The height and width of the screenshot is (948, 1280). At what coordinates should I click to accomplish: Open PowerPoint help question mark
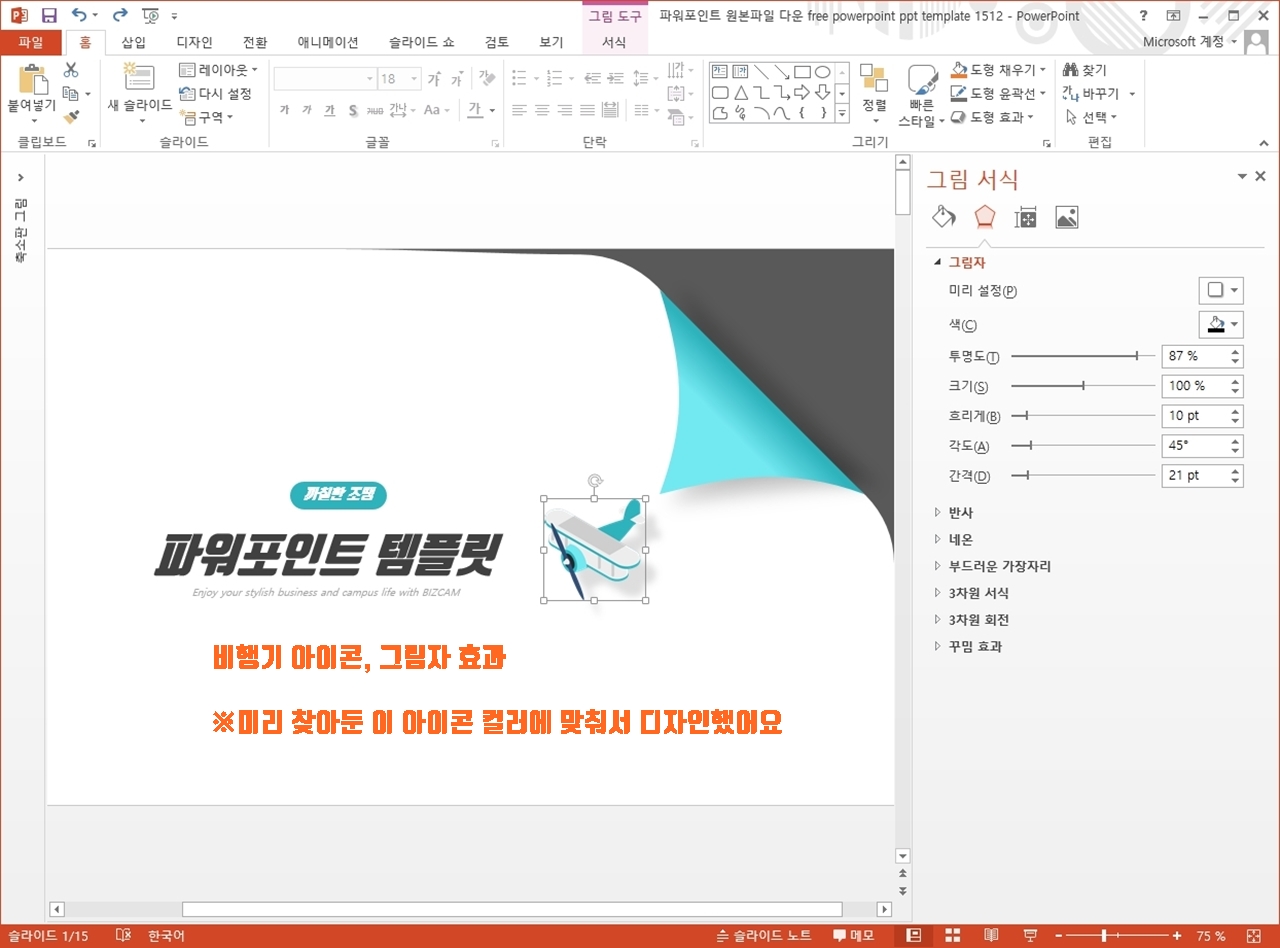click(1144, 15)
